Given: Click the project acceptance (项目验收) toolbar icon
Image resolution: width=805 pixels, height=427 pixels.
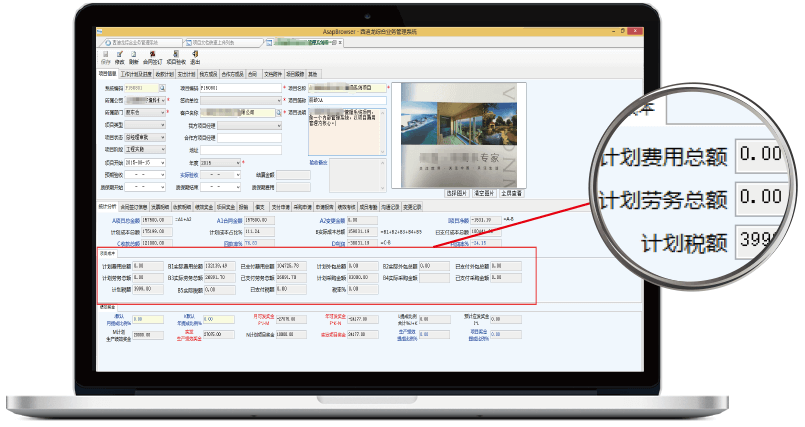Looking at the screenshot, I should point(177,58).
